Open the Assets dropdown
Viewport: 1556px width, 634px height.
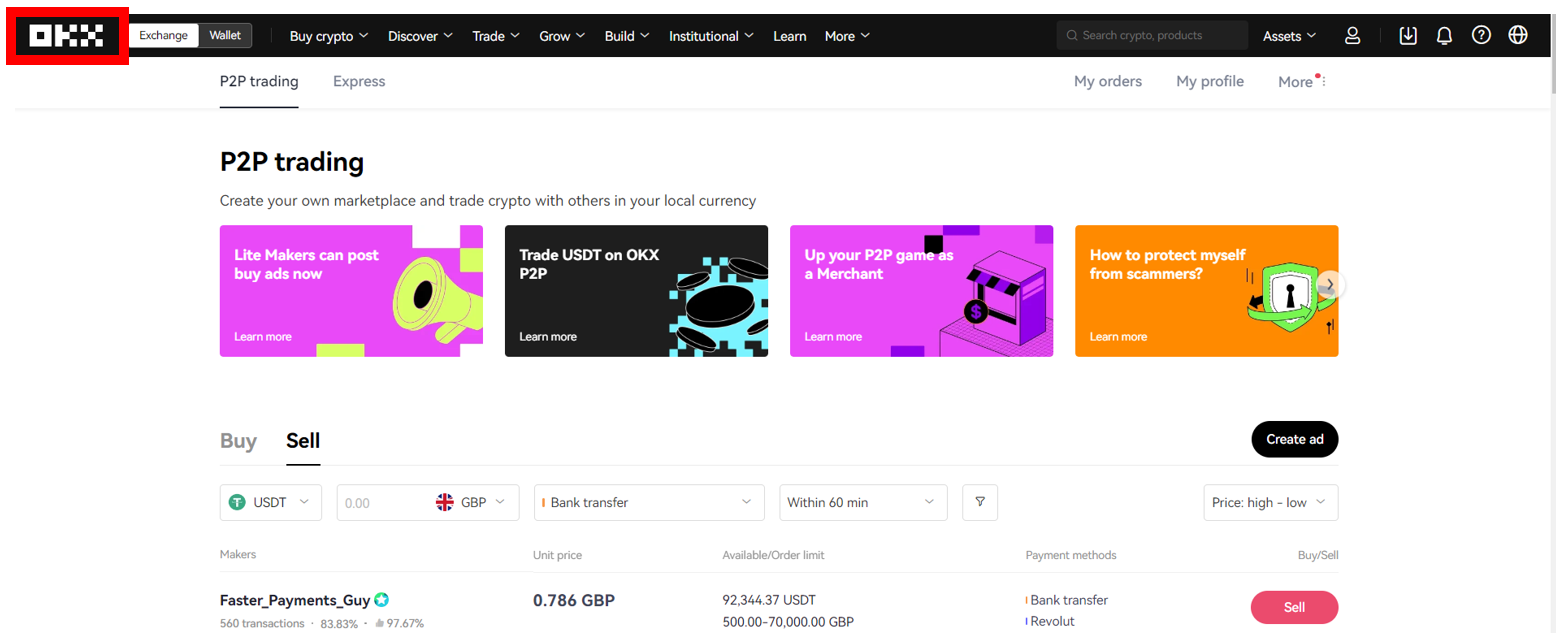click(x=1289, y=36)
